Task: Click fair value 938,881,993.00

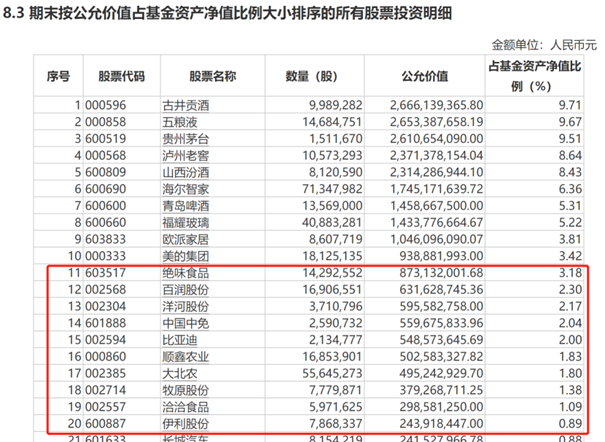Action: (441, 256)
